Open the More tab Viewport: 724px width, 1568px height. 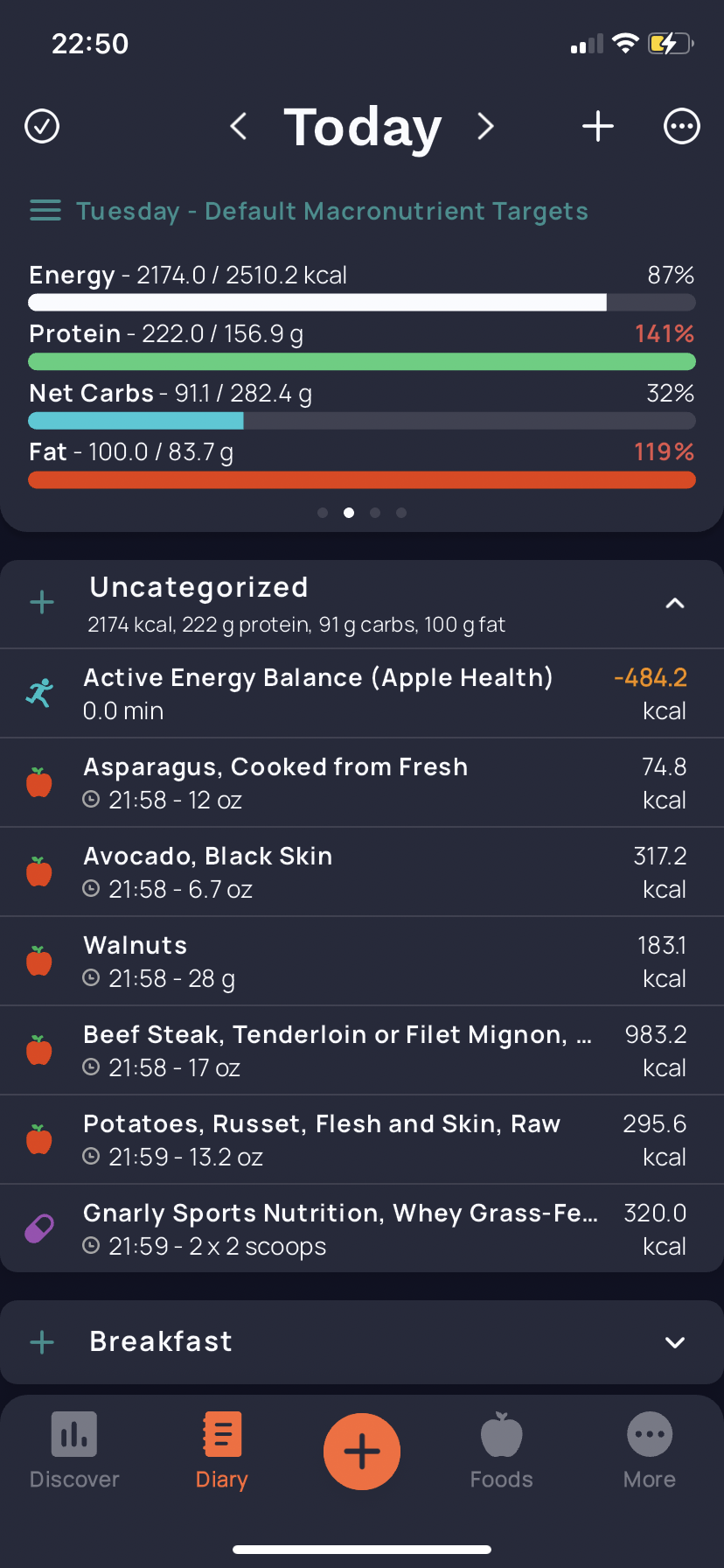[650, 1451]
